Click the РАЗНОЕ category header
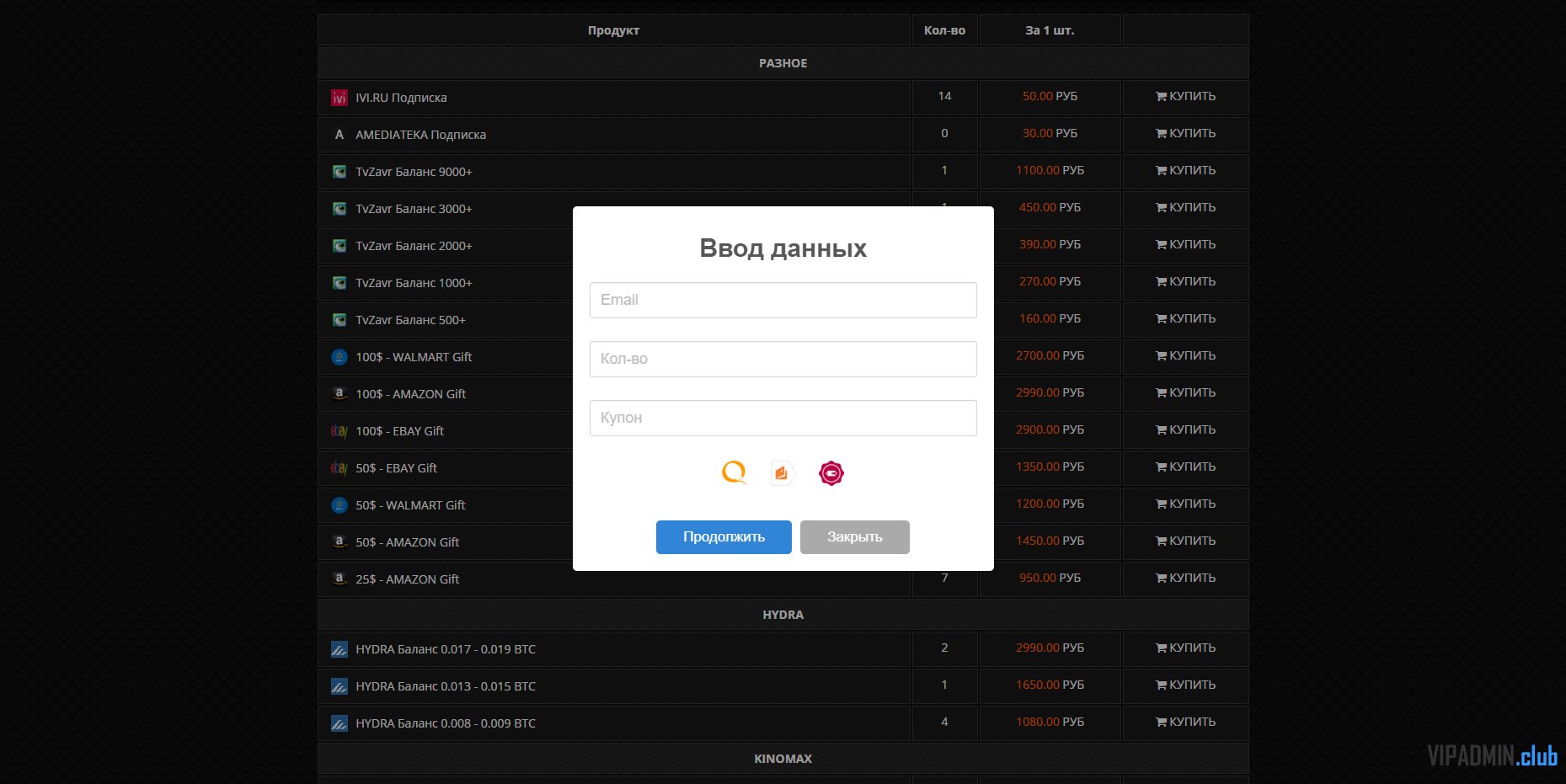 tap(783, 63)
